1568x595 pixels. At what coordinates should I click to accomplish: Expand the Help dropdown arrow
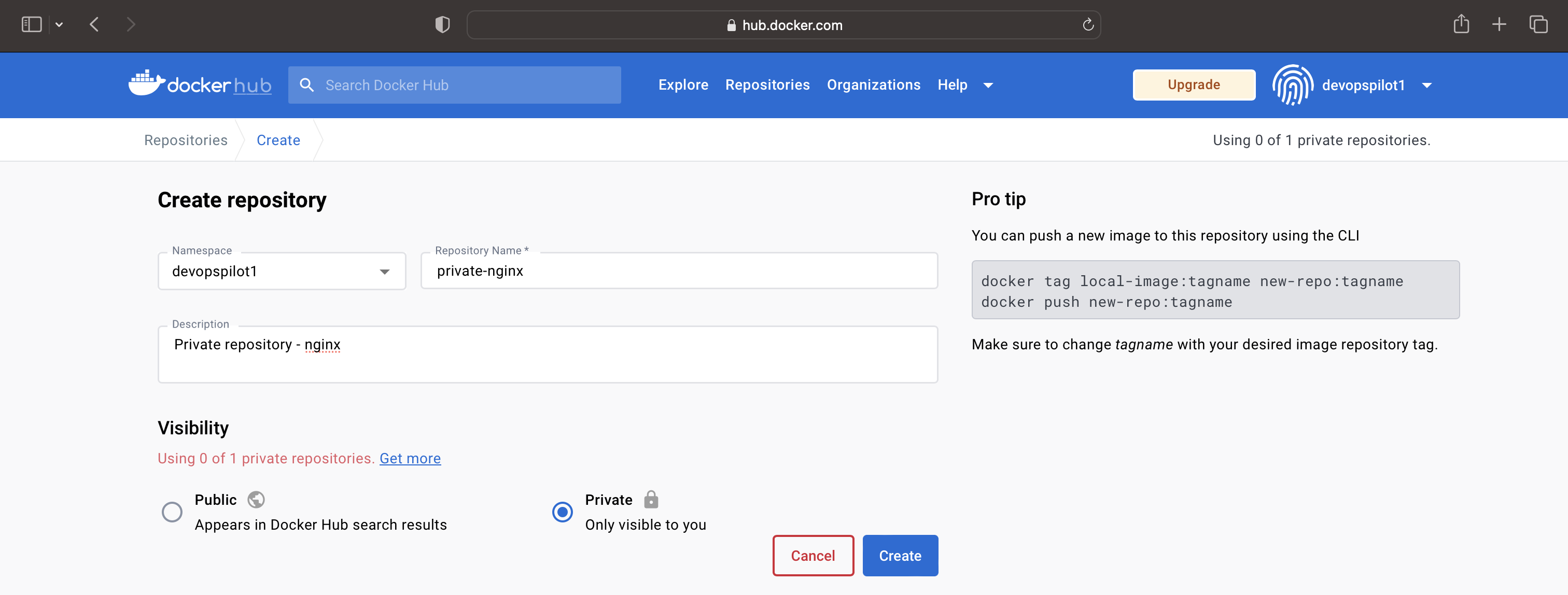click(x=988, y=86)
